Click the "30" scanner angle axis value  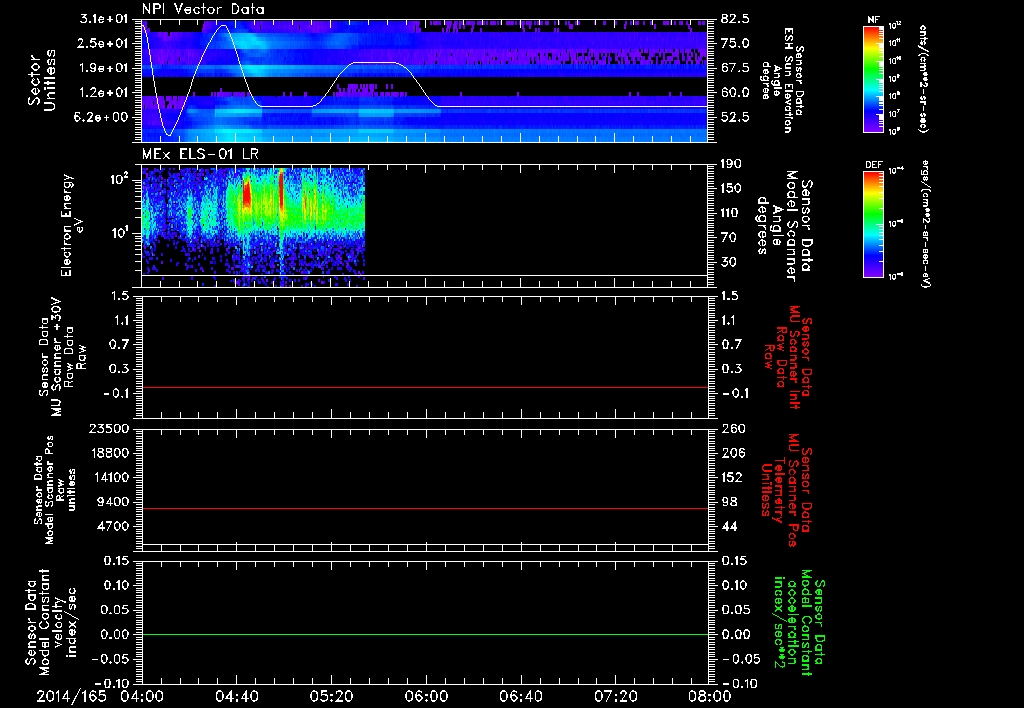tap(728, 263)
